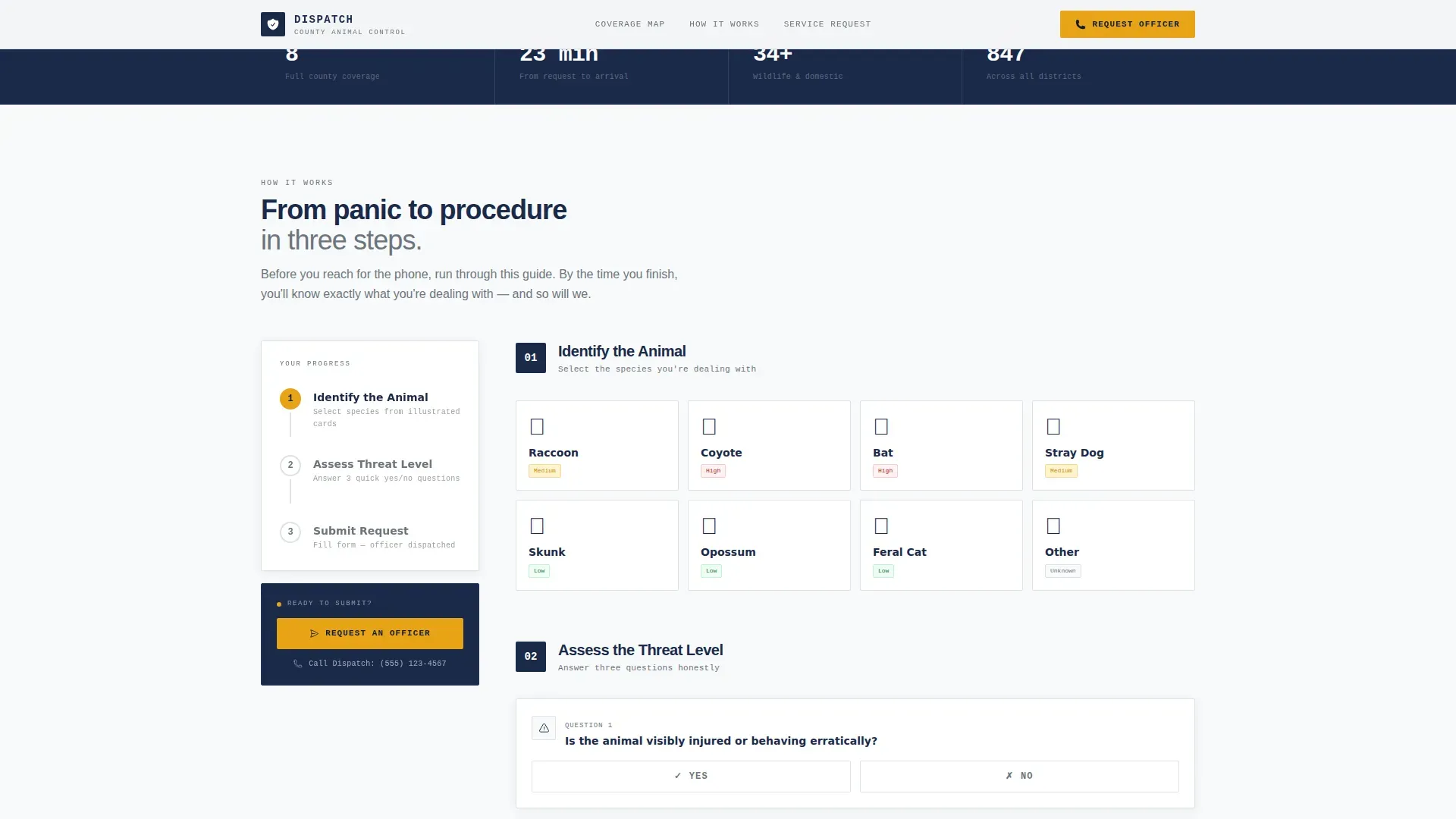Select the Feral Cat species card
1456x819 pixels.
[x=941, y=545]
